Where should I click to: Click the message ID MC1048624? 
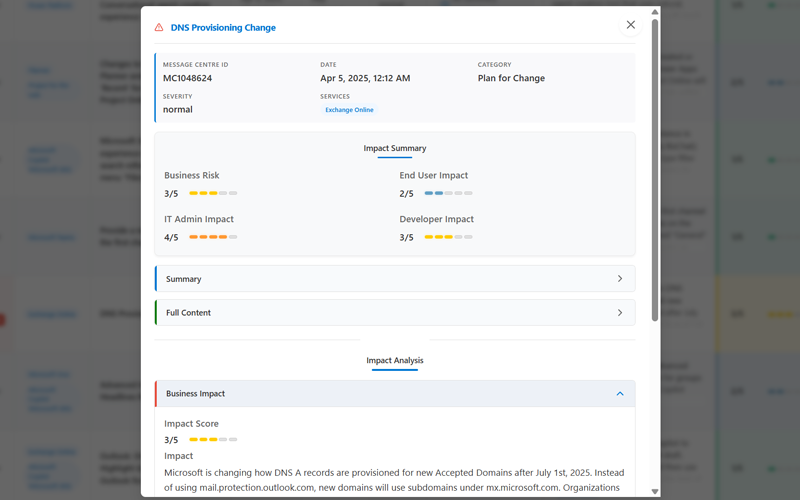(x=187, y=78)
